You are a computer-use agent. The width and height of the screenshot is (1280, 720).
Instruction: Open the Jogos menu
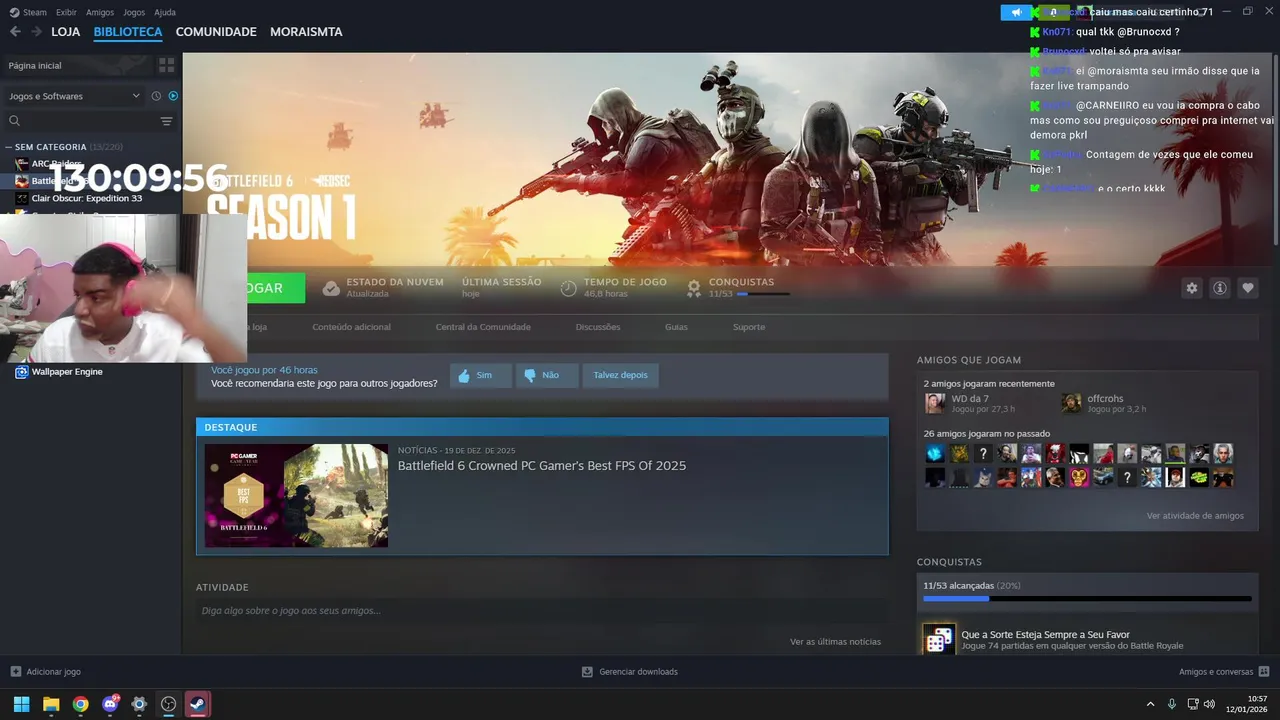[134, 12]
